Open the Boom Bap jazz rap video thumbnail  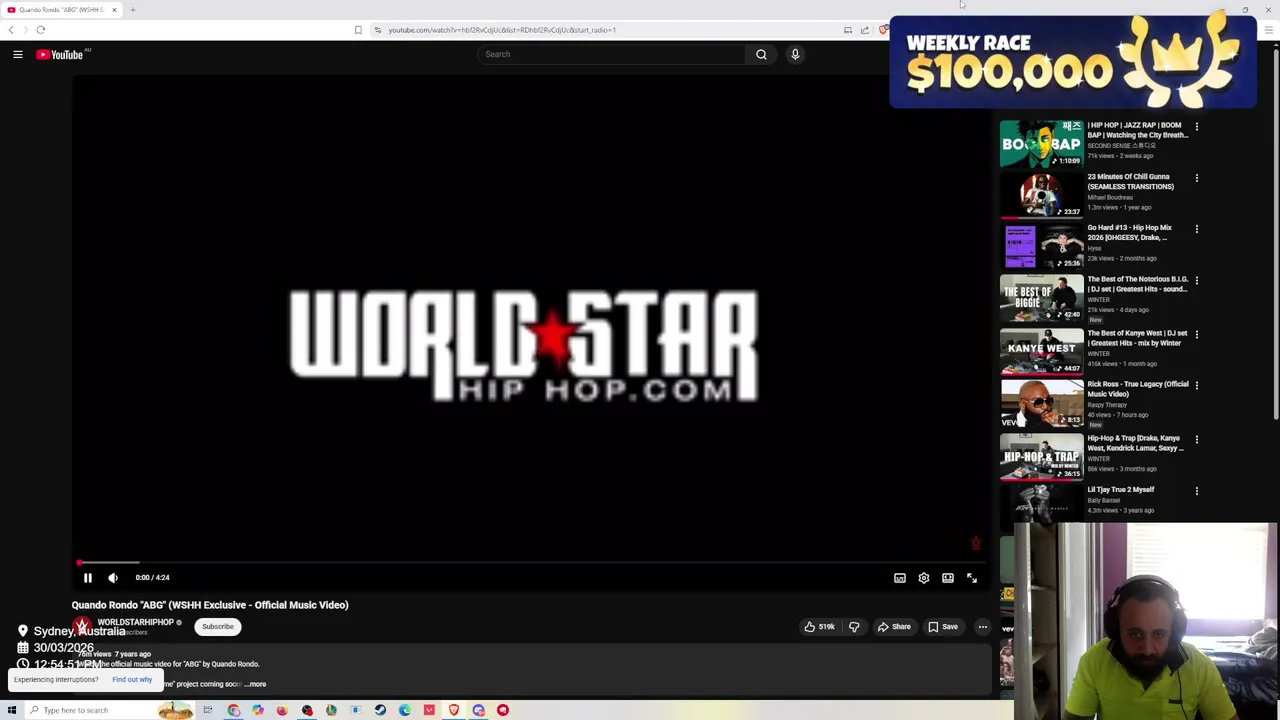coord(1041,143)
